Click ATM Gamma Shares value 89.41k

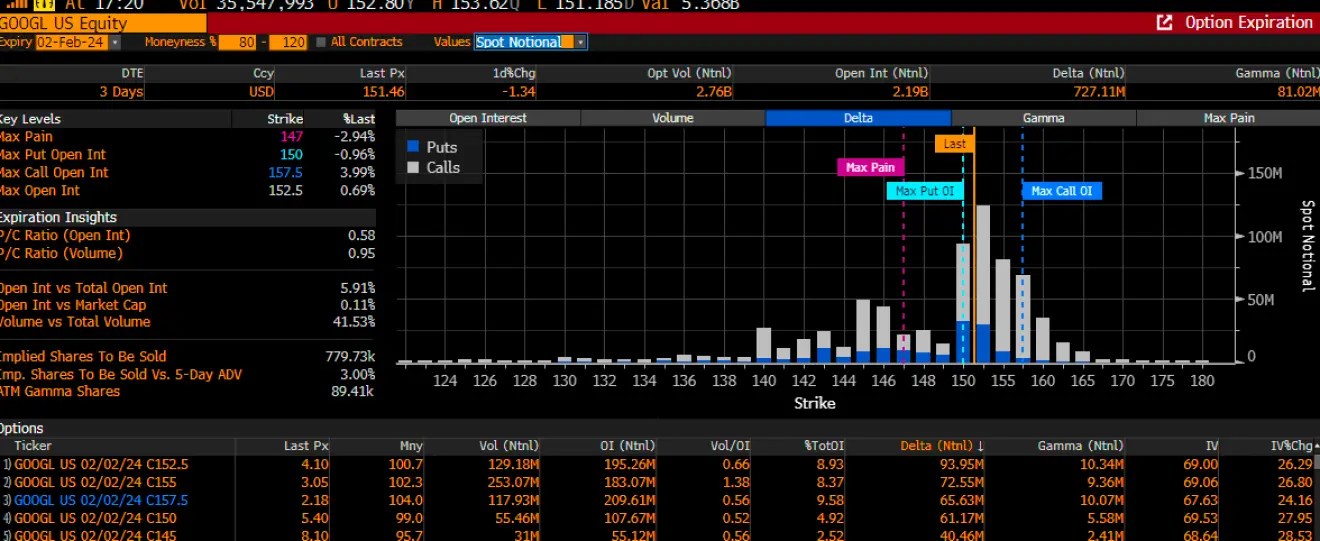352,391
